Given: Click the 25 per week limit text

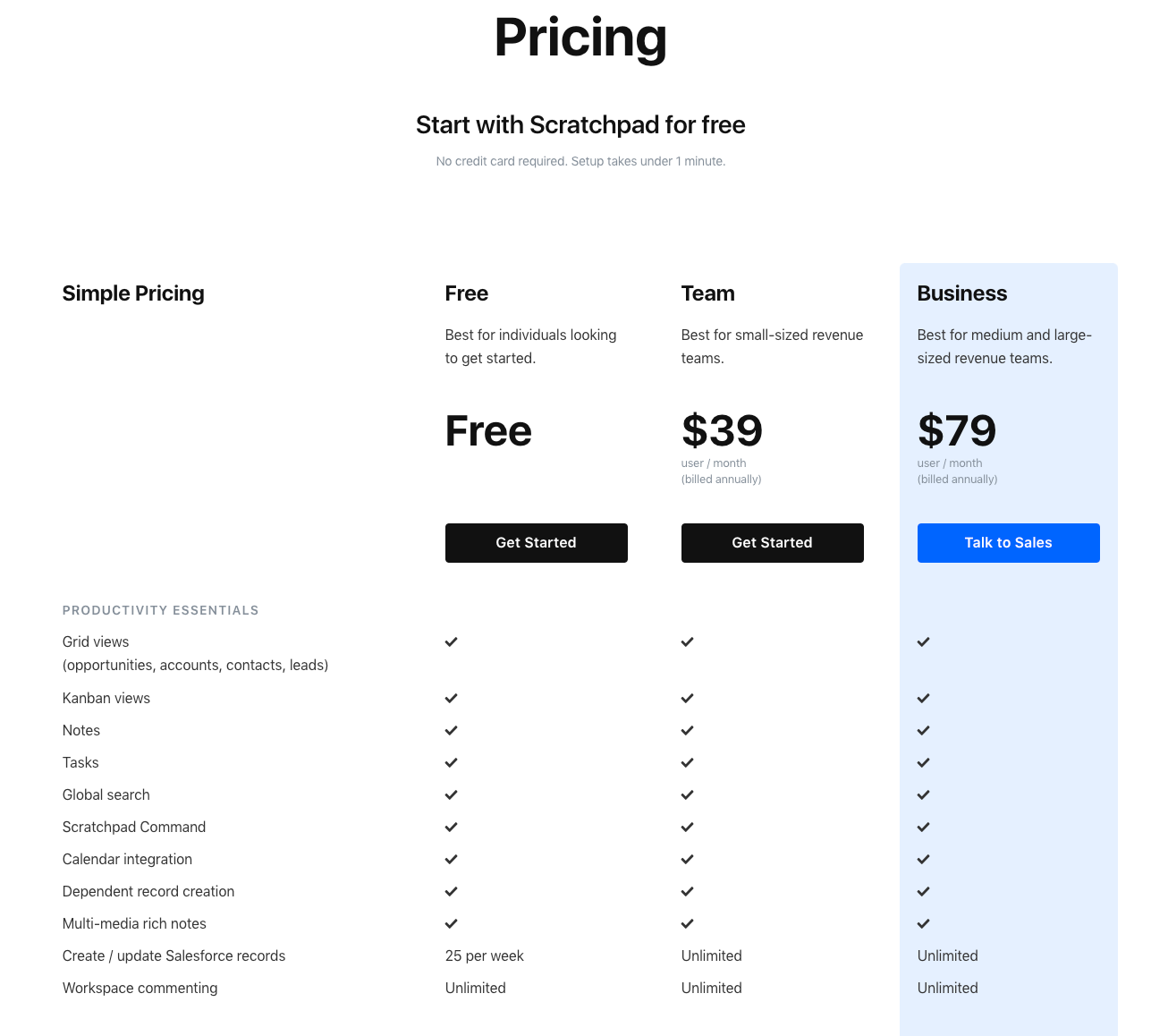Looking at the screenshot, I should [484, 955].
